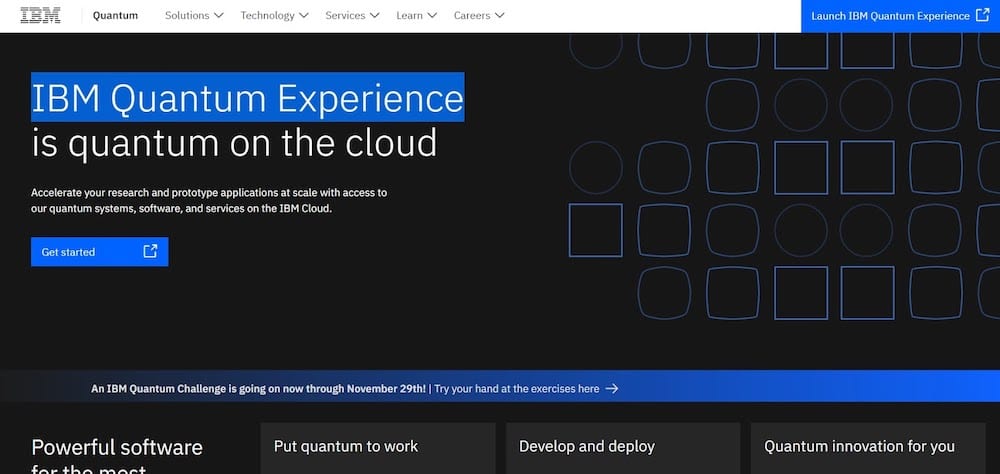Open the 'Develop and deploy' card
This screenshot has height=474, width=1000.
click(x=623, y=448)
